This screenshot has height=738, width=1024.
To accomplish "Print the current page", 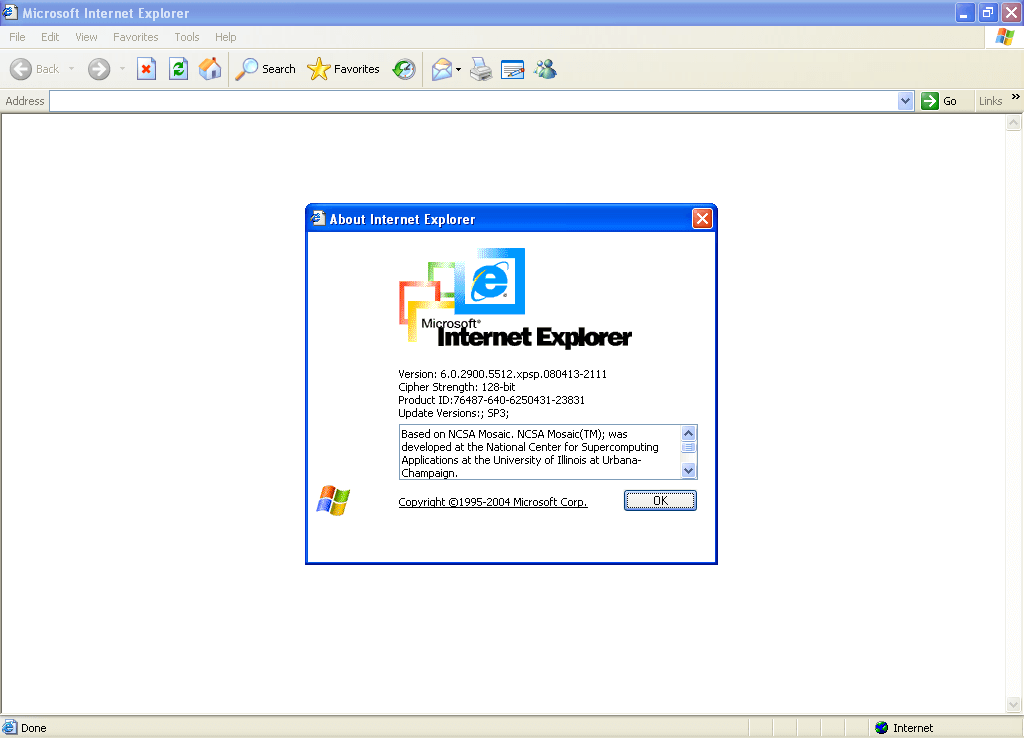I will pyautogui.click(x=480, y=68).
